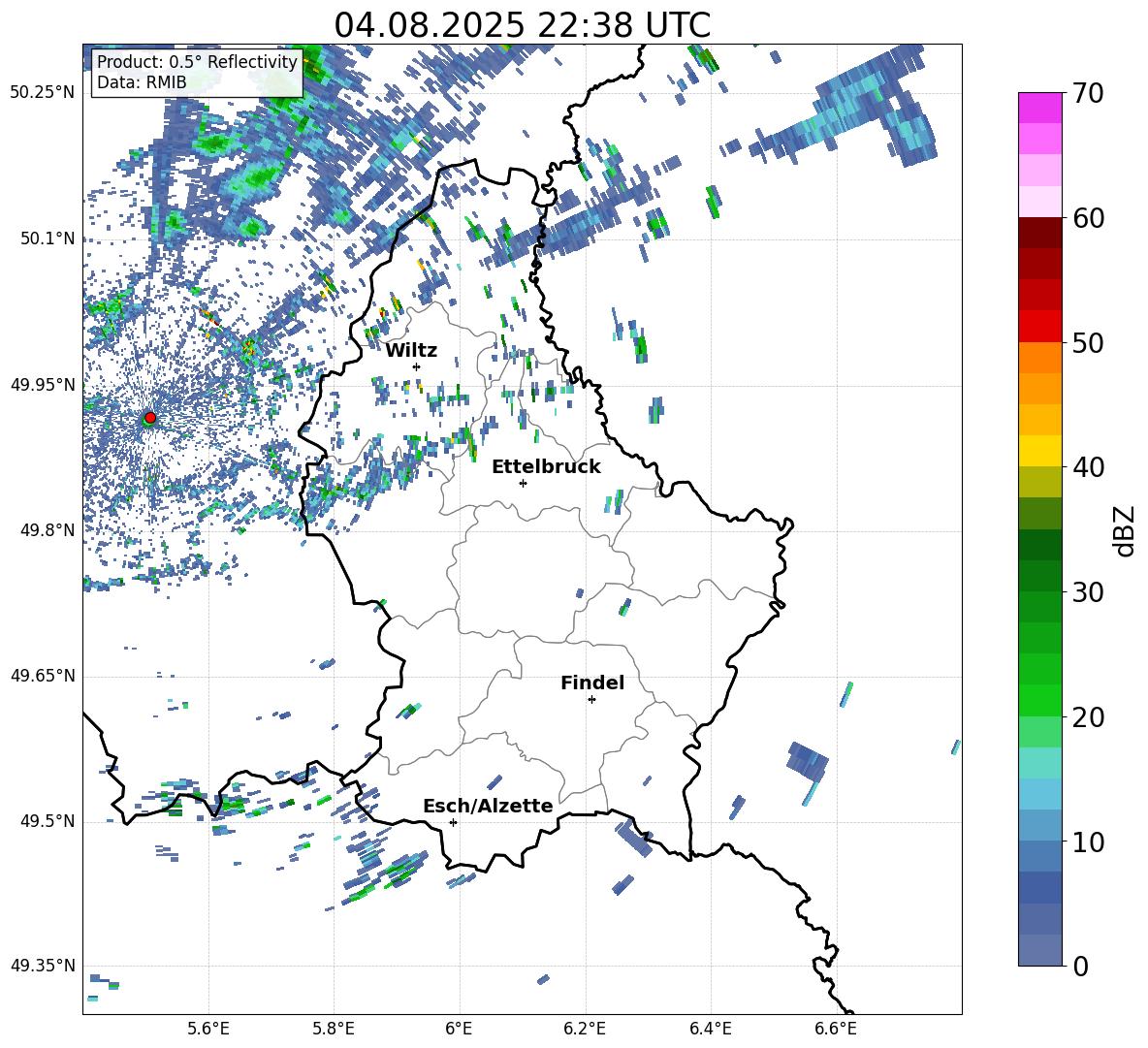Viewport: 1148px width, 1048px height.
Task: Click the yellow colorbar segment just above 40 dBZ
Action: tap(1039, 451)
